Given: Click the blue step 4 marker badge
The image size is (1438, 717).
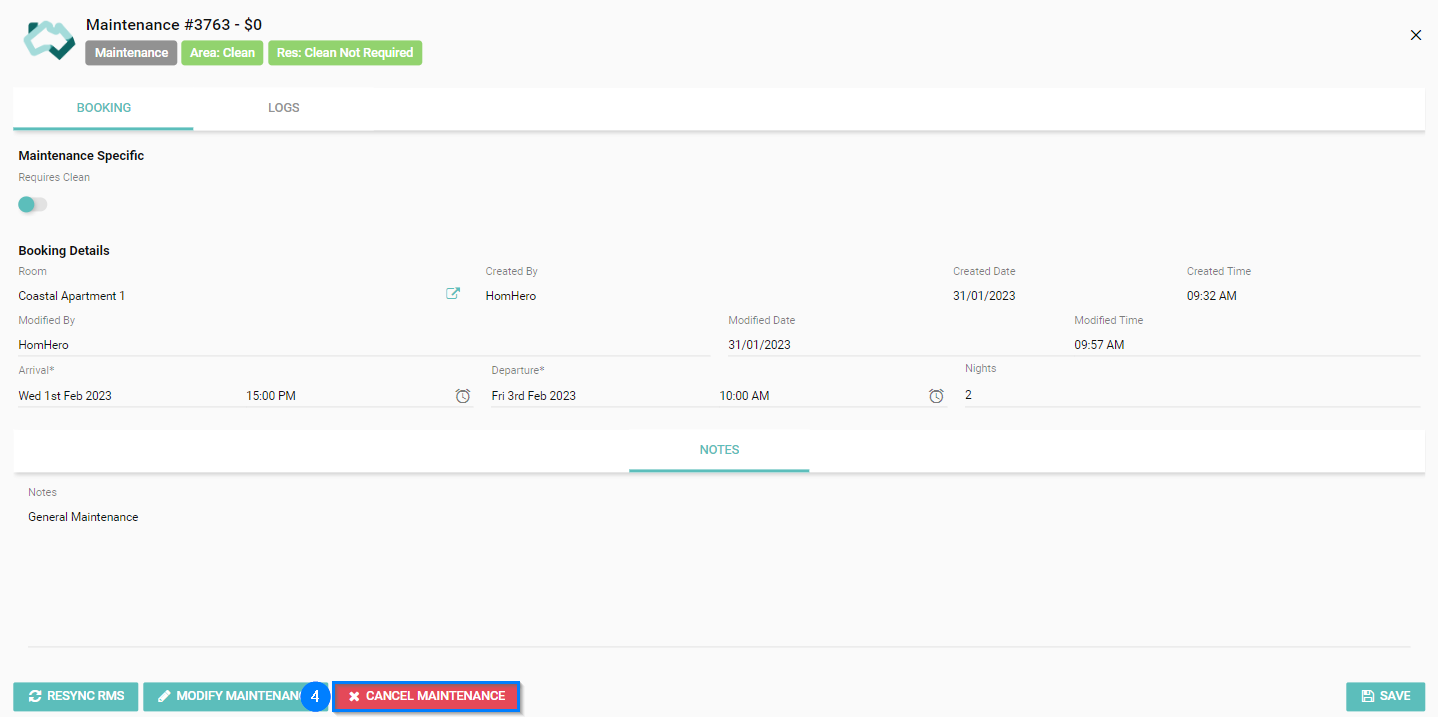Looking at the screenshot, I should [315, 697].
